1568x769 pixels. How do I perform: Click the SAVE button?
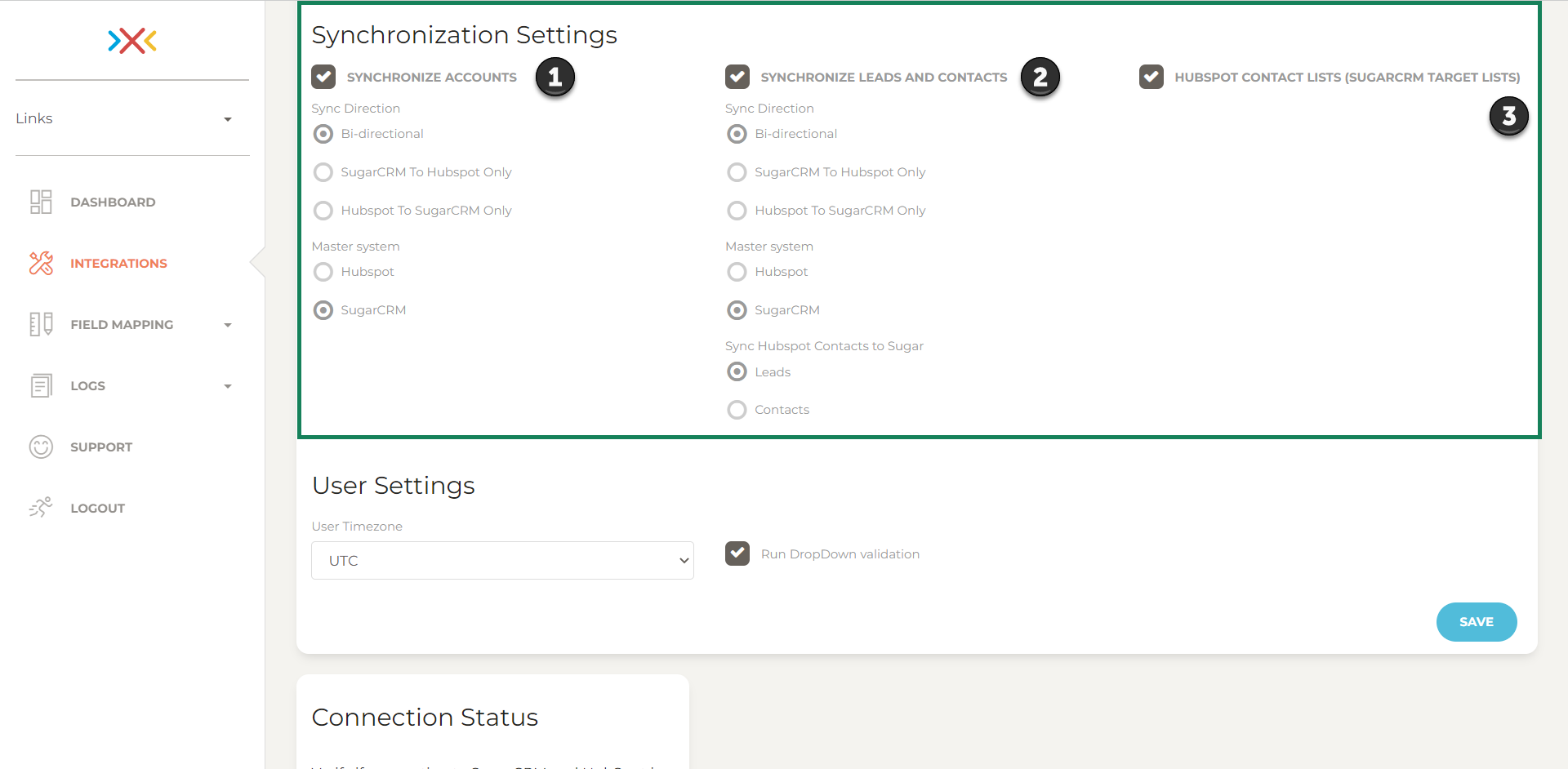(1476, 621)
